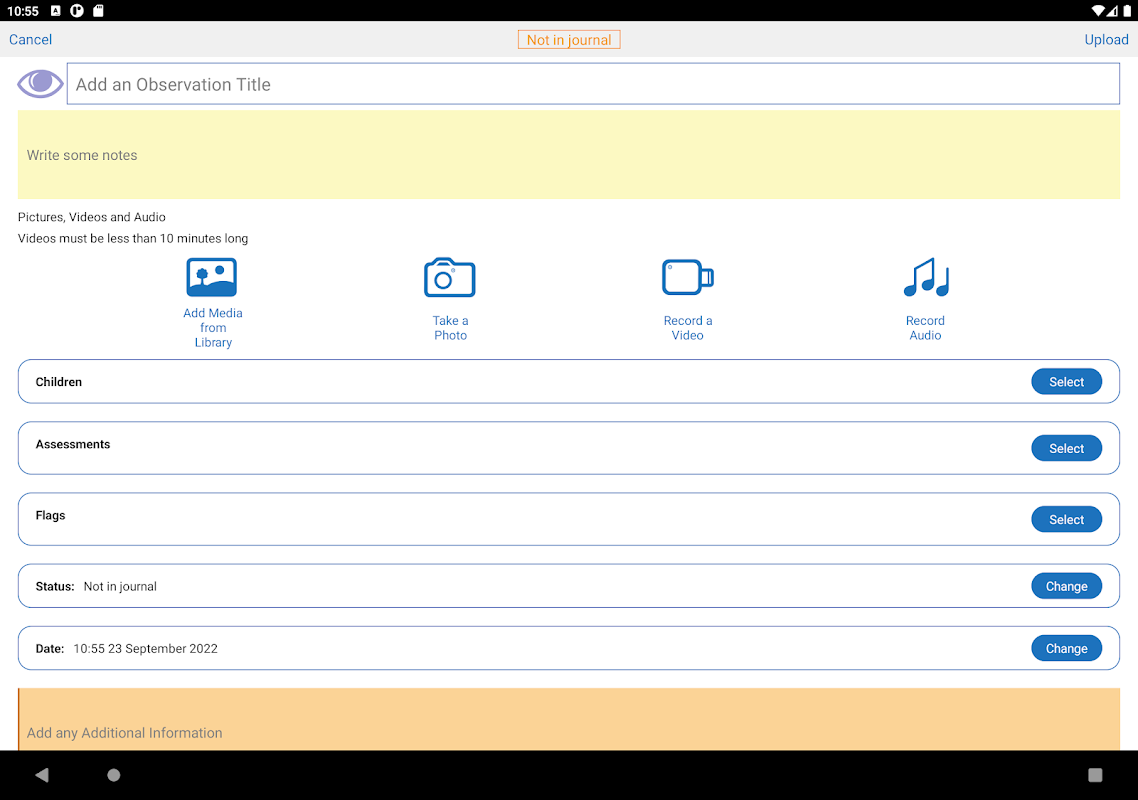Tap the Children label

coord(59,382)
